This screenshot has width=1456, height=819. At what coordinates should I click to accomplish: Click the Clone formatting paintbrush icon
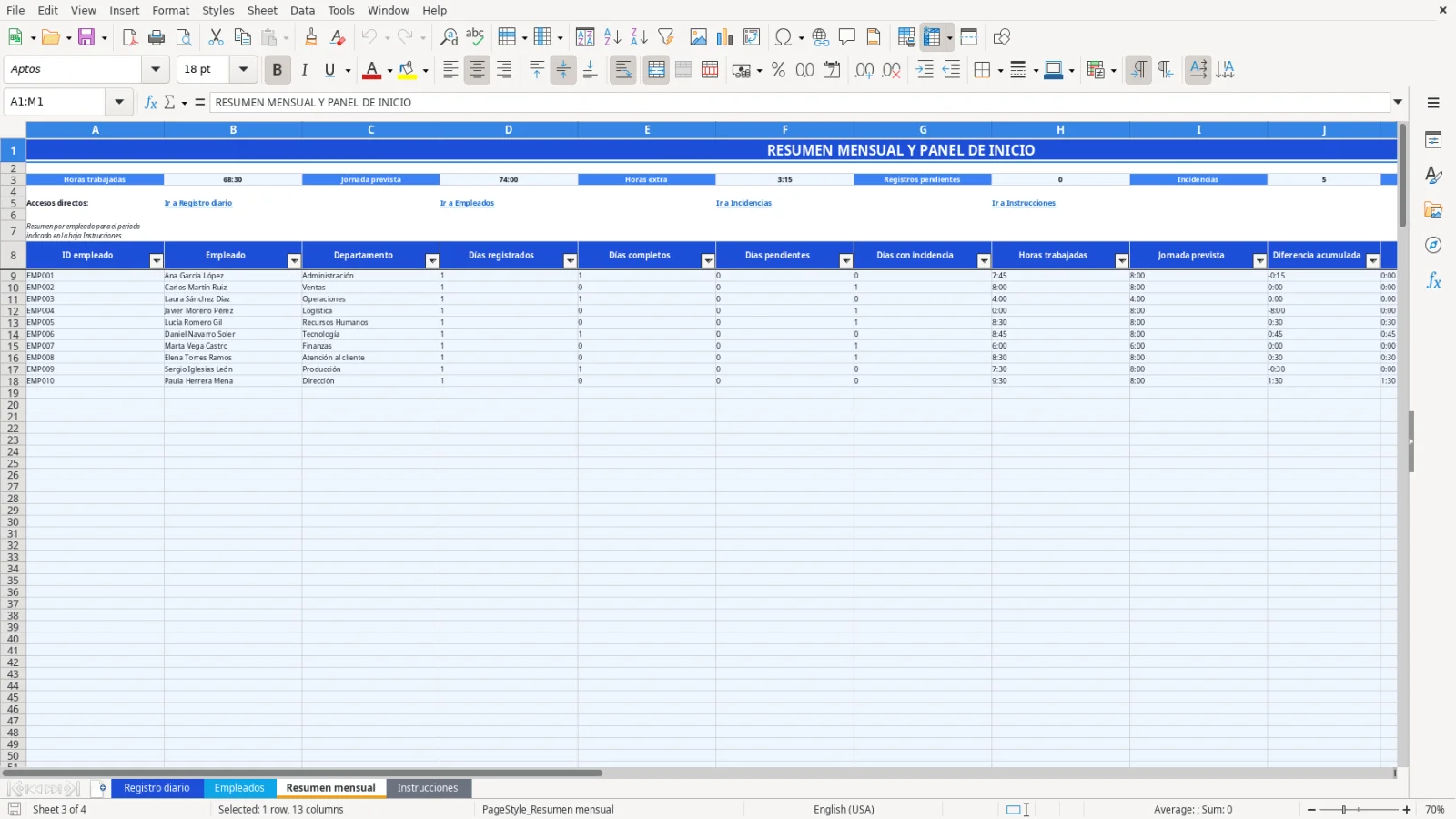point(311,37)
